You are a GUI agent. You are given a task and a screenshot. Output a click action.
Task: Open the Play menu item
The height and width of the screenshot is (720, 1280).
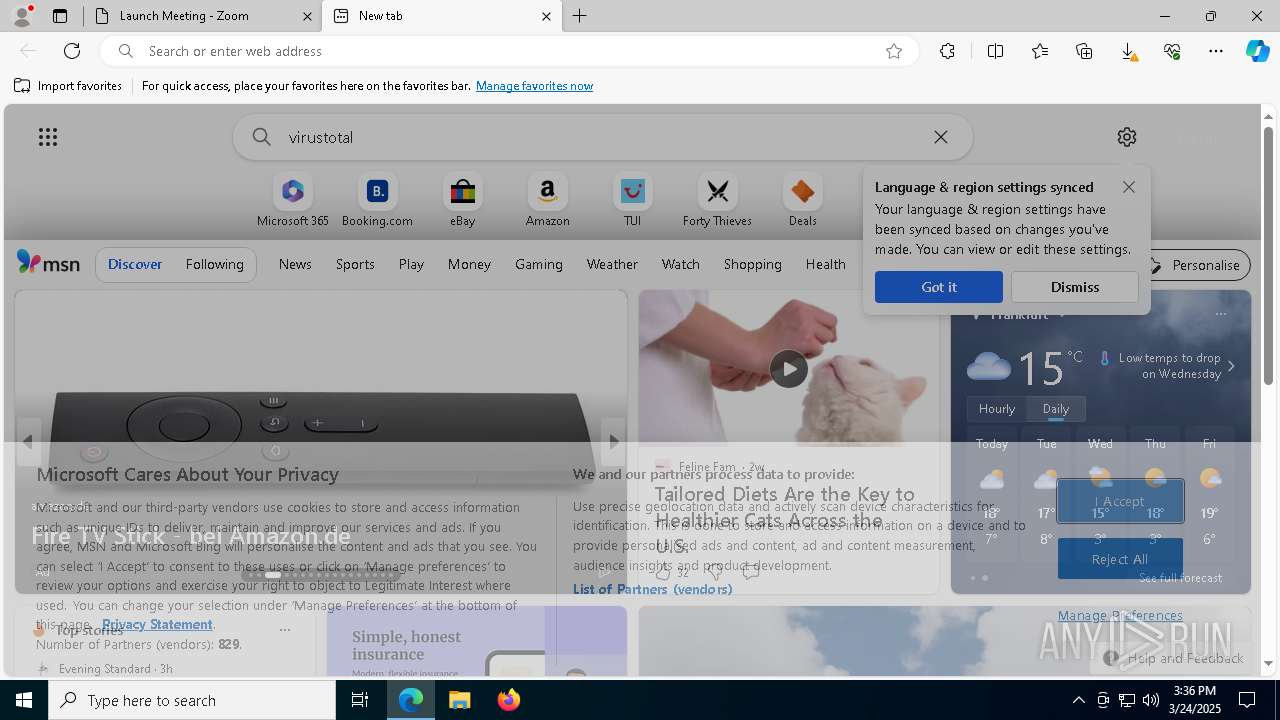click(x=411, y=264)
